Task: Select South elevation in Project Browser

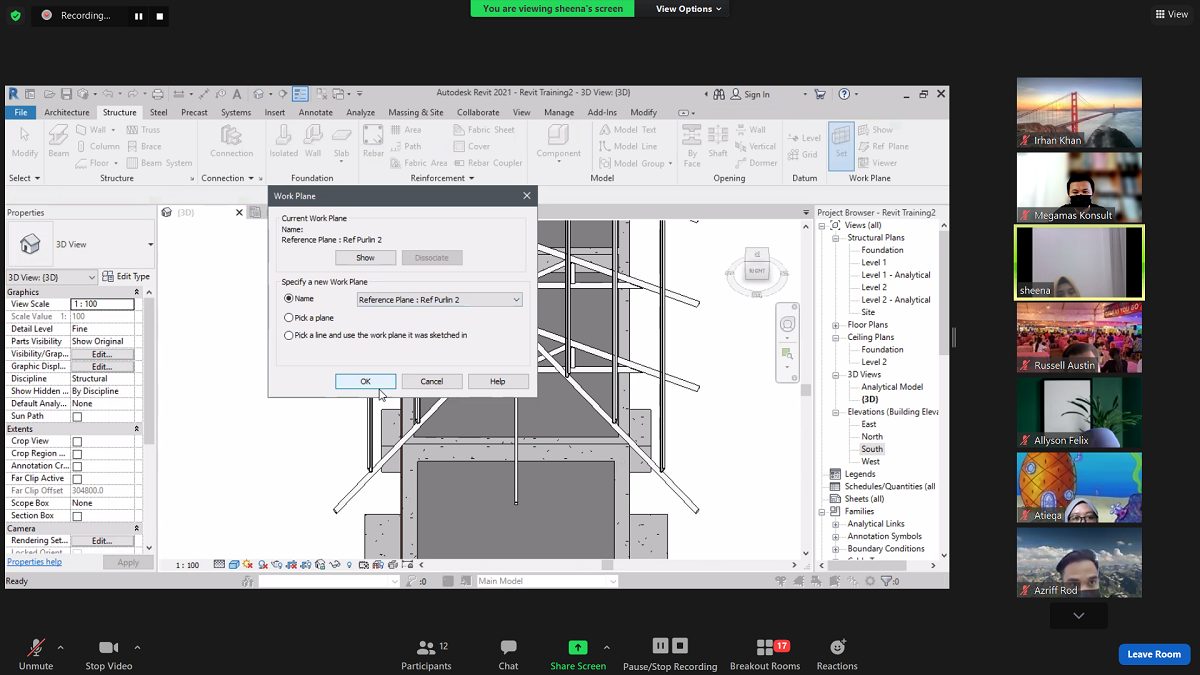Action: pyautogui.click(x=872, y=449)
